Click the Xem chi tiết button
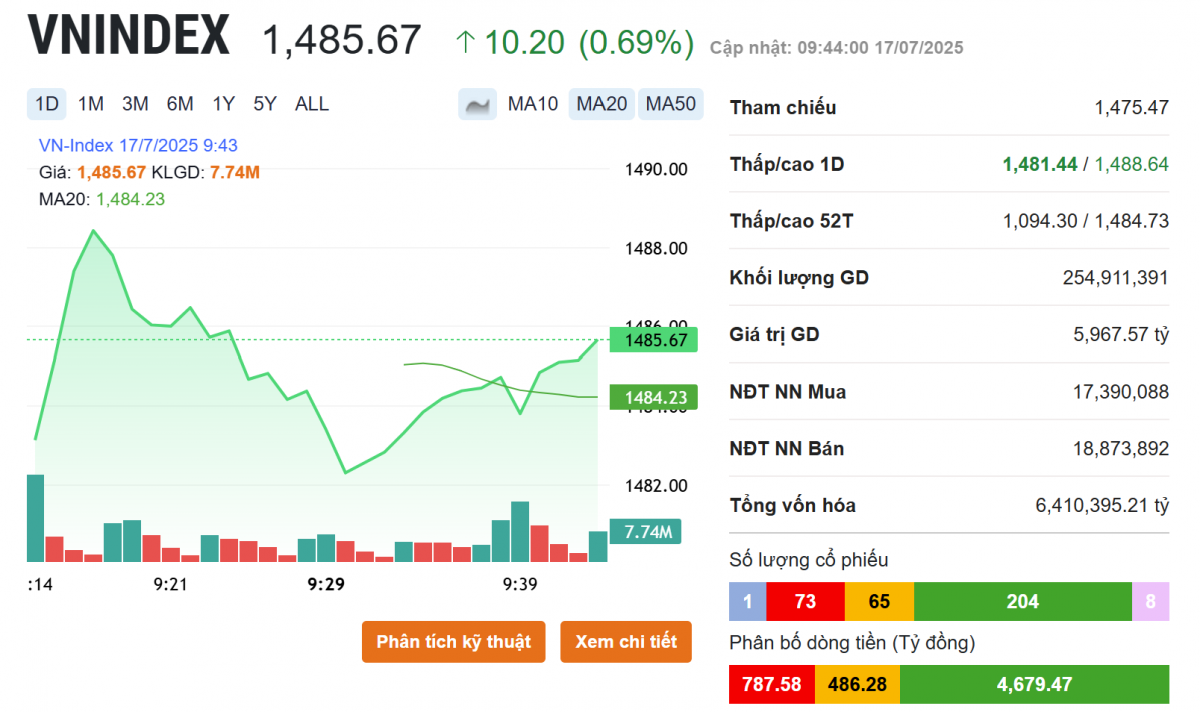 (x=626, y=642)
